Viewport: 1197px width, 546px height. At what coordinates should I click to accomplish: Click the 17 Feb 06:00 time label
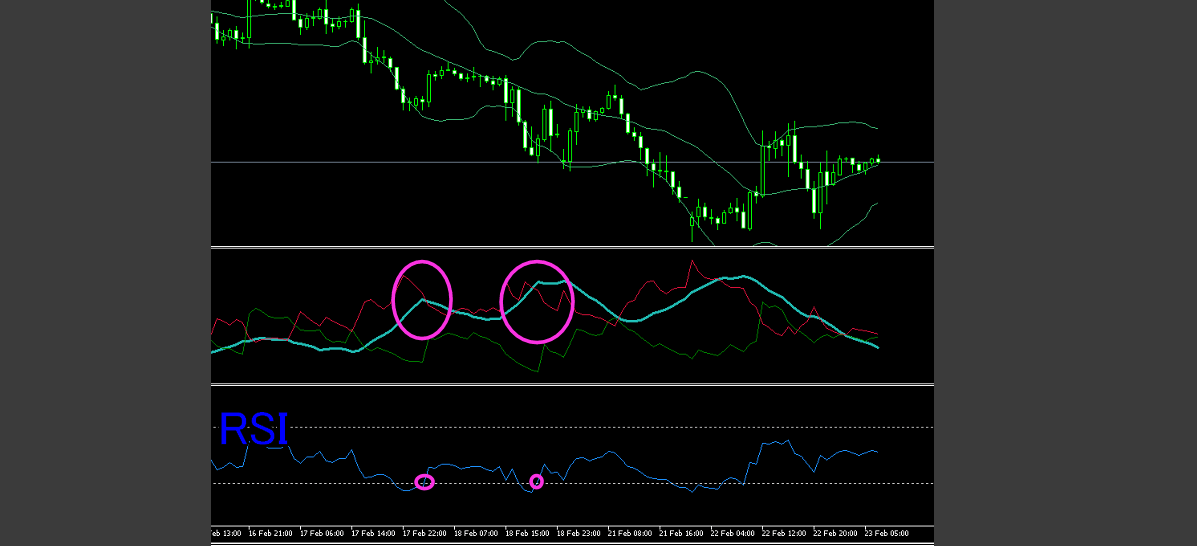click(321, 533)
